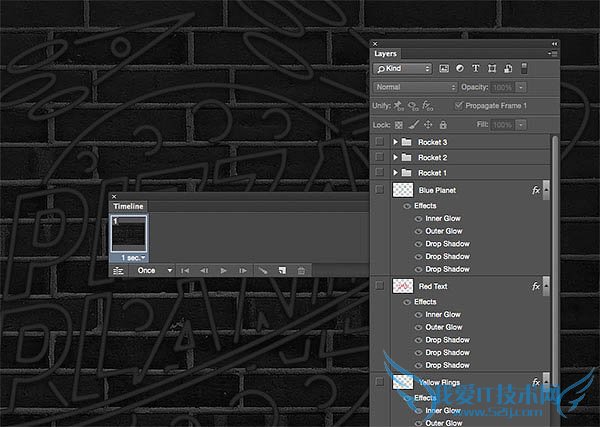Show the Rocket 3 group visibility
This screenshot has height=427, width=600.
379,143
